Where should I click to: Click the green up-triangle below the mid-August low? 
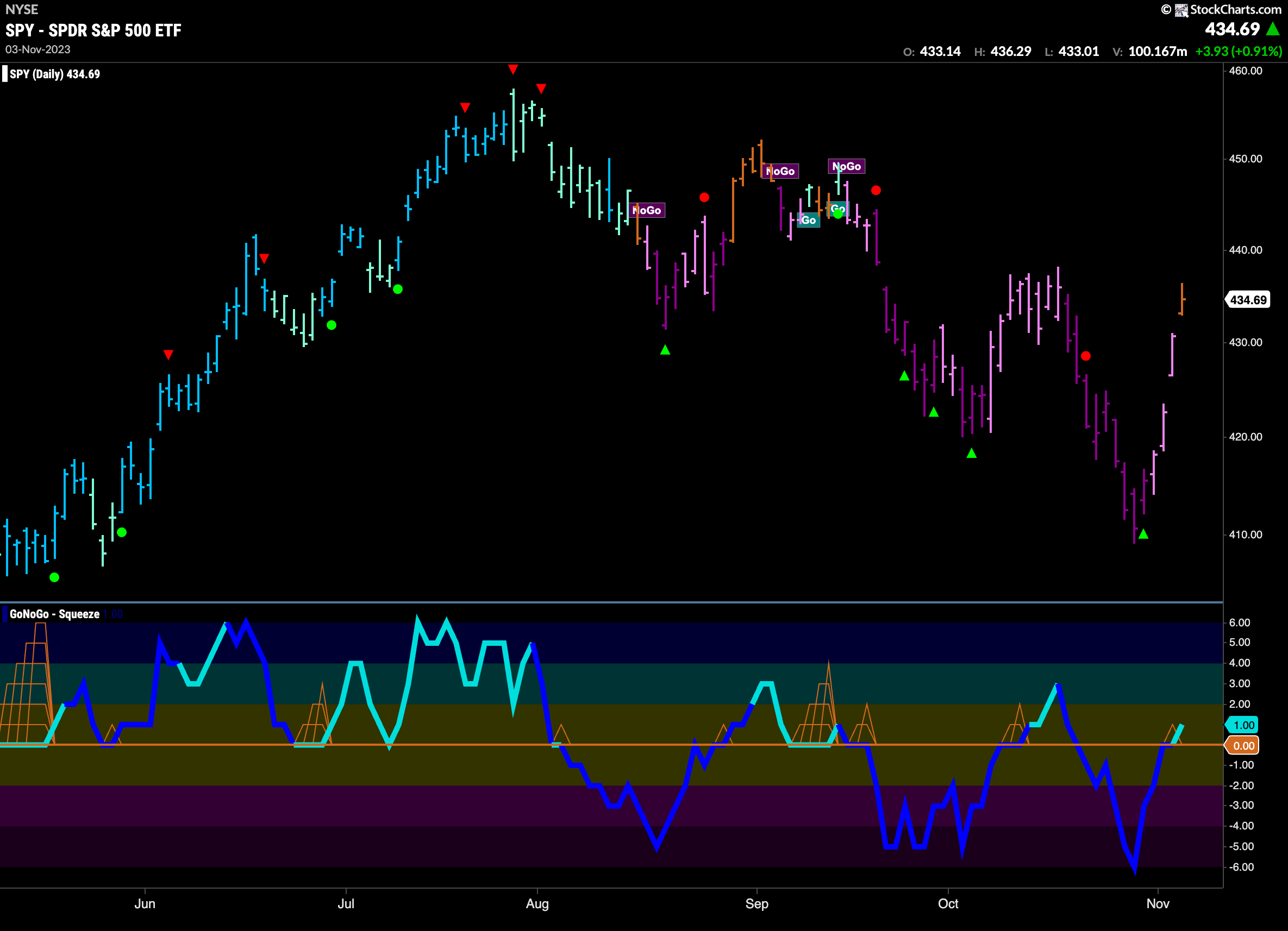tap(666, 350)
